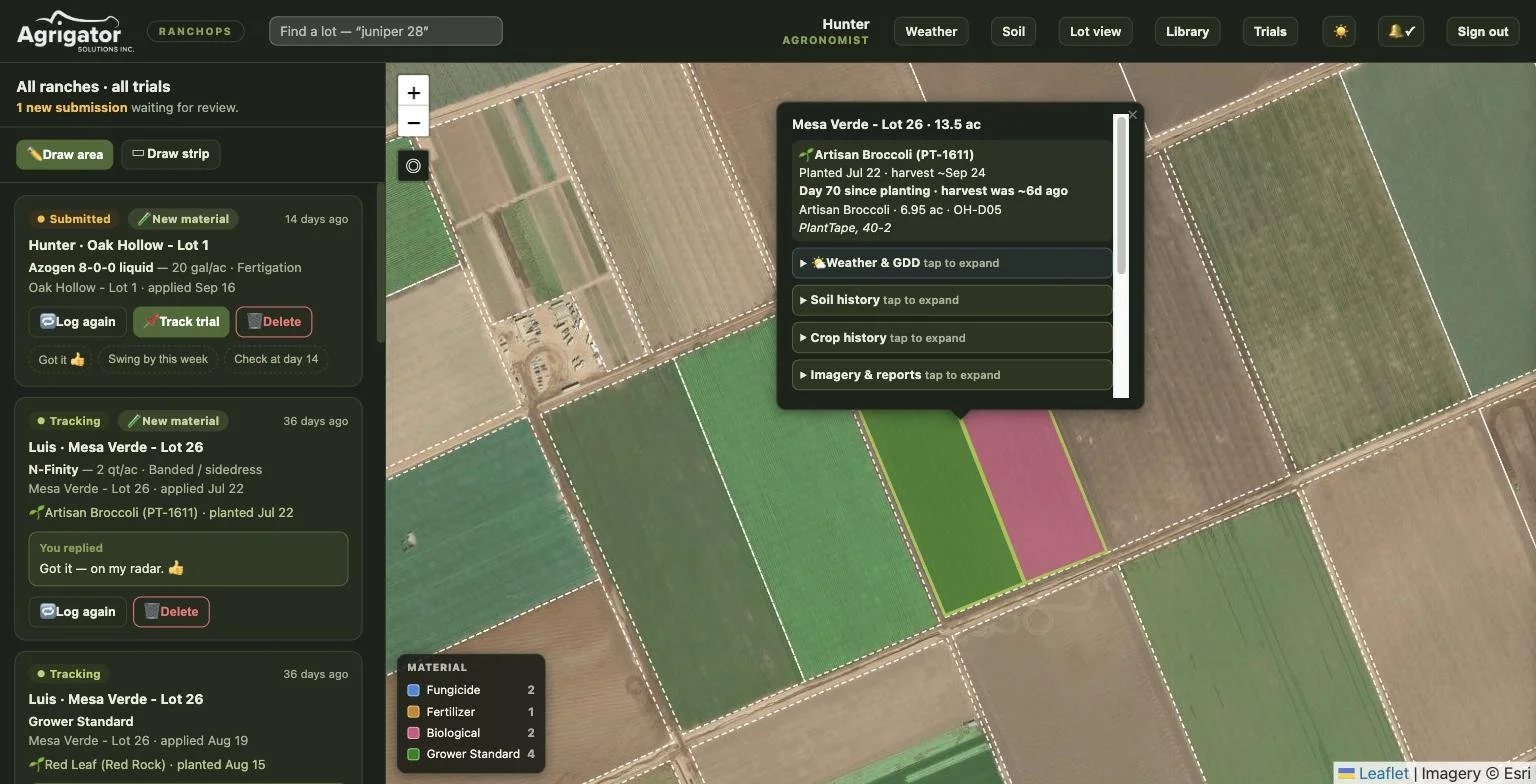1536x784 pixels.
Task: Zoom out on the map
Action: tap(413, 122)
